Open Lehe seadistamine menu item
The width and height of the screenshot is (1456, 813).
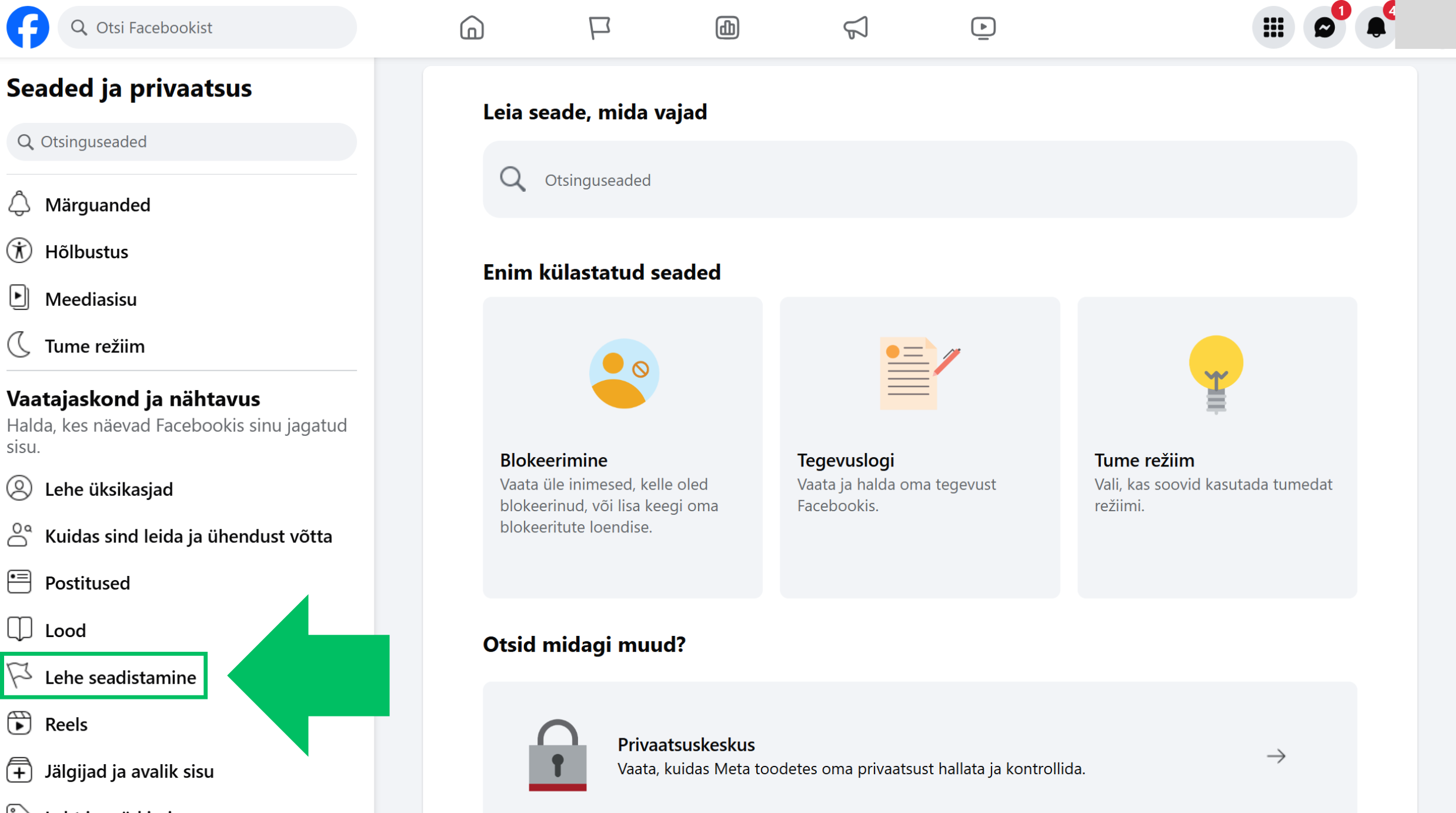120,677
